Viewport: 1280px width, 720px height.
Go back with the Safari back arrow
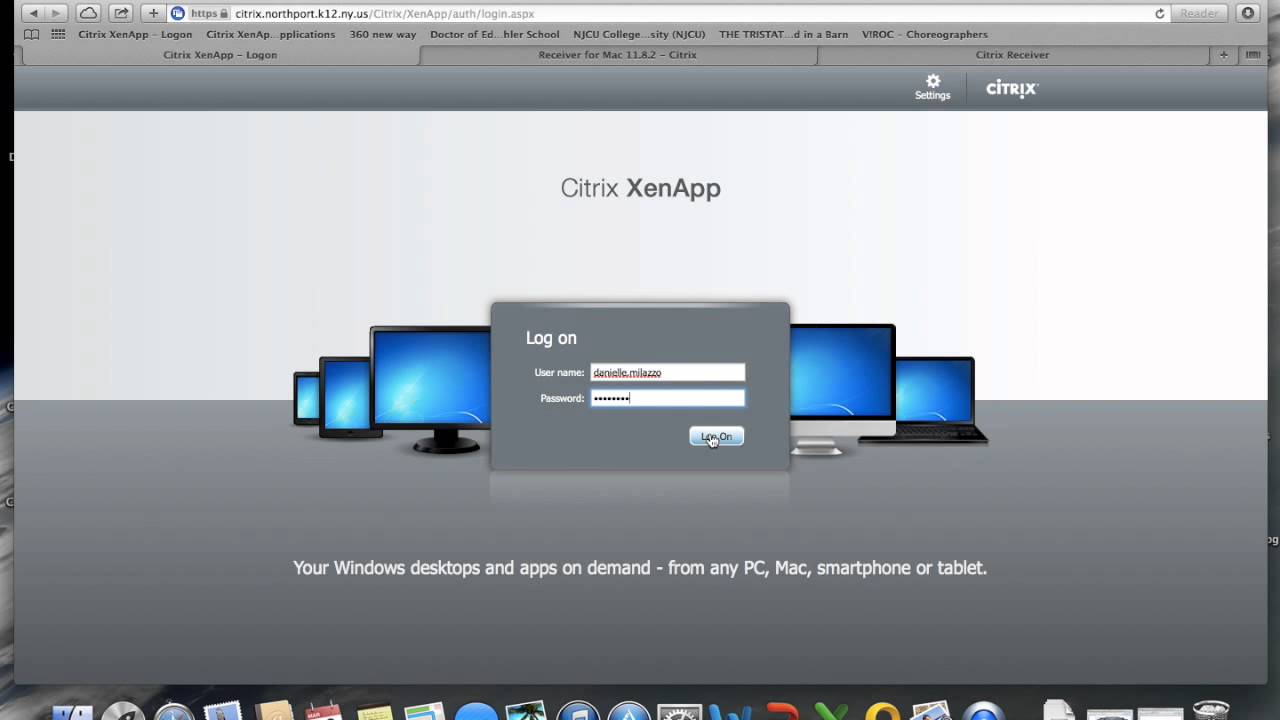click(x=34, y=13)
